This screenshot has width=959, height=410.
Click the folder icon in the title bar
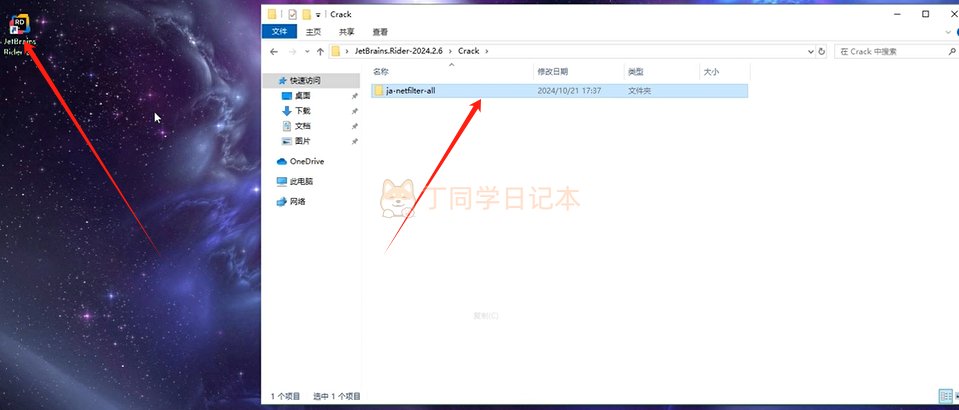[x=272, y=14]
